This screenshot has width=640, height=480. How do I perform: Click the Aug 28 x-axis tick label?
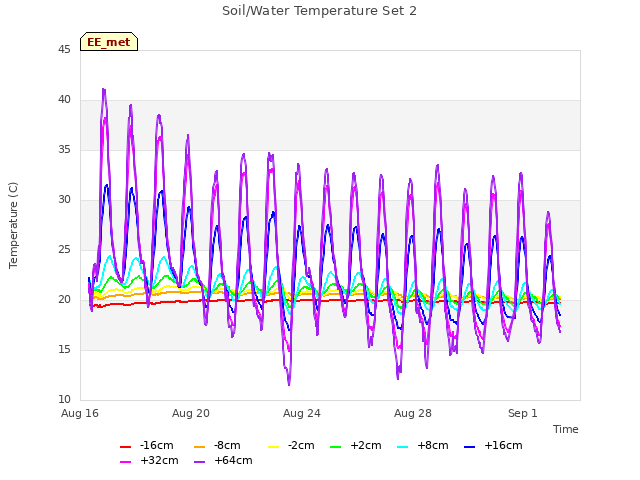click(x=413, y=413)
